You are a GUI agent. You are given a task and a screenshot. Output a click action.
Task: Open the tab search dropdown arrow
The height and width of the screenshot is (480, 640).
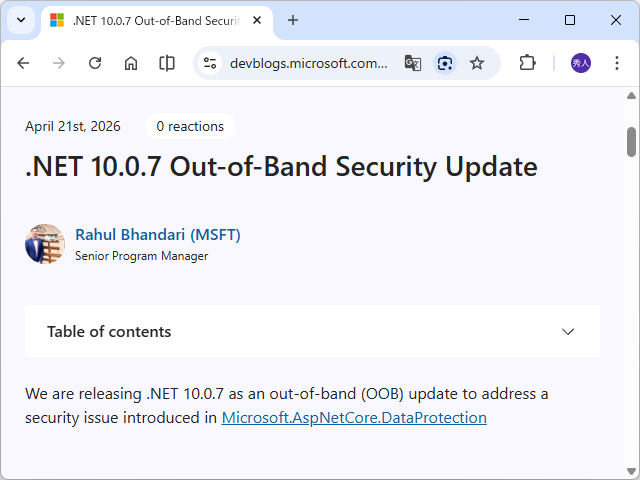tap(20, 20)
